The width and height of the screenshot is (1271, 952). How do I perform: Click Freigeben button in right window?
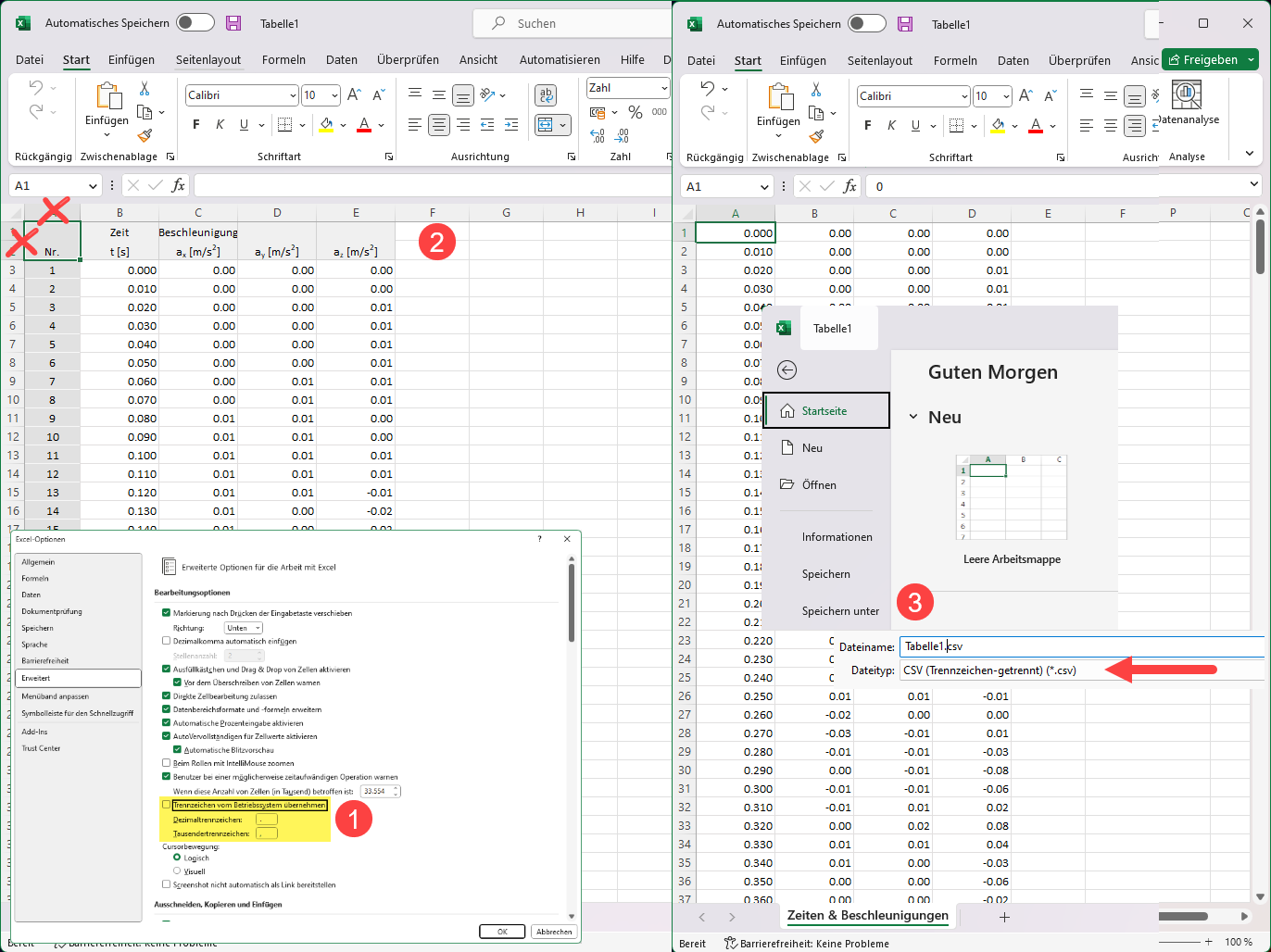pyautogui.click(x=1202, y=60)
